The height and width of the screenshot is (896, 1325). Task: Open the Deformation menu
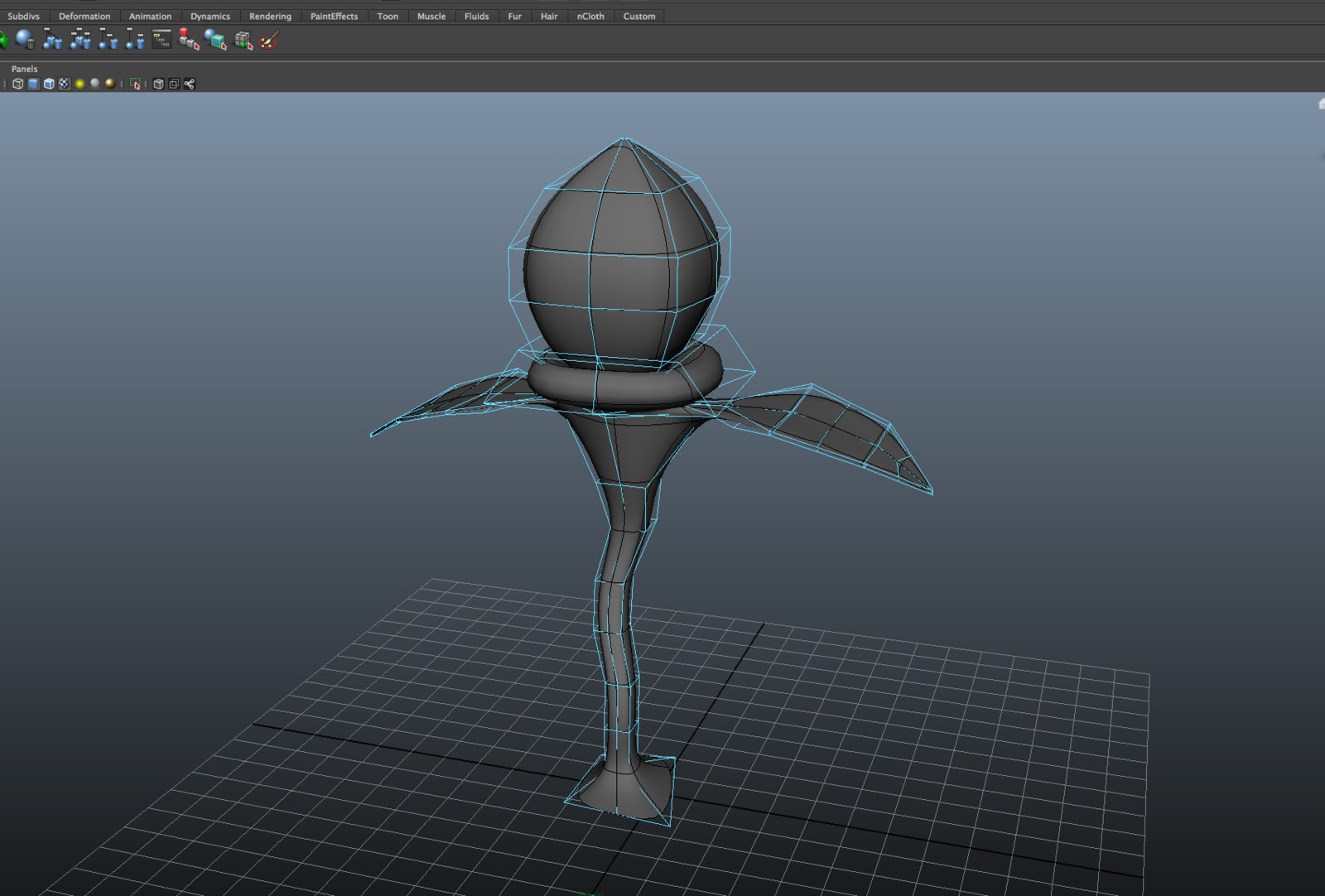[x=84, y=16]
